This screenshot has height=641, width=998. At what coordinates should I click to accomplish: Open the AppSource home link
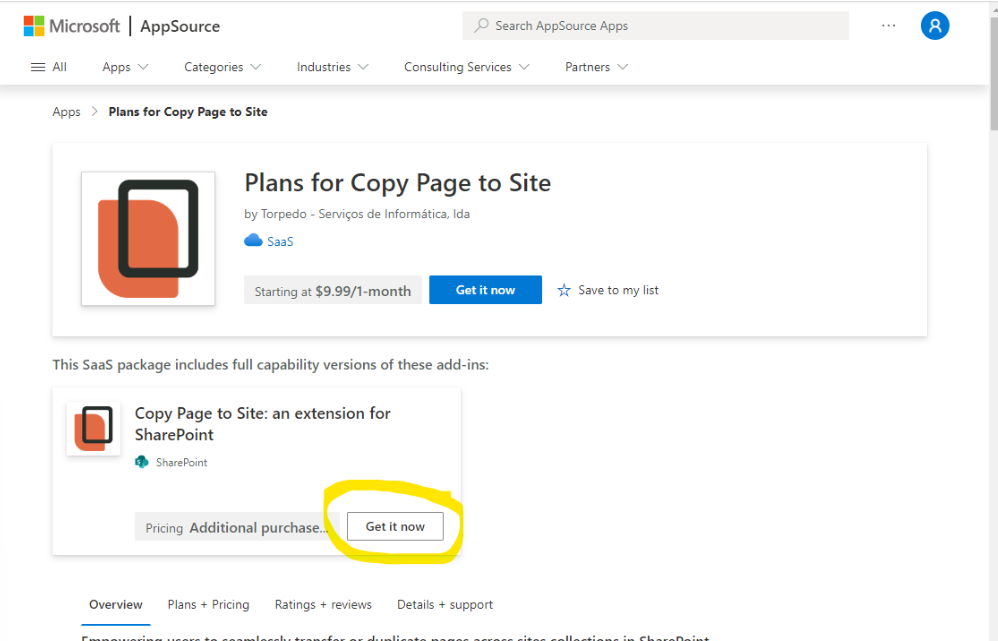pyautogui.click(x=180, y=26)
